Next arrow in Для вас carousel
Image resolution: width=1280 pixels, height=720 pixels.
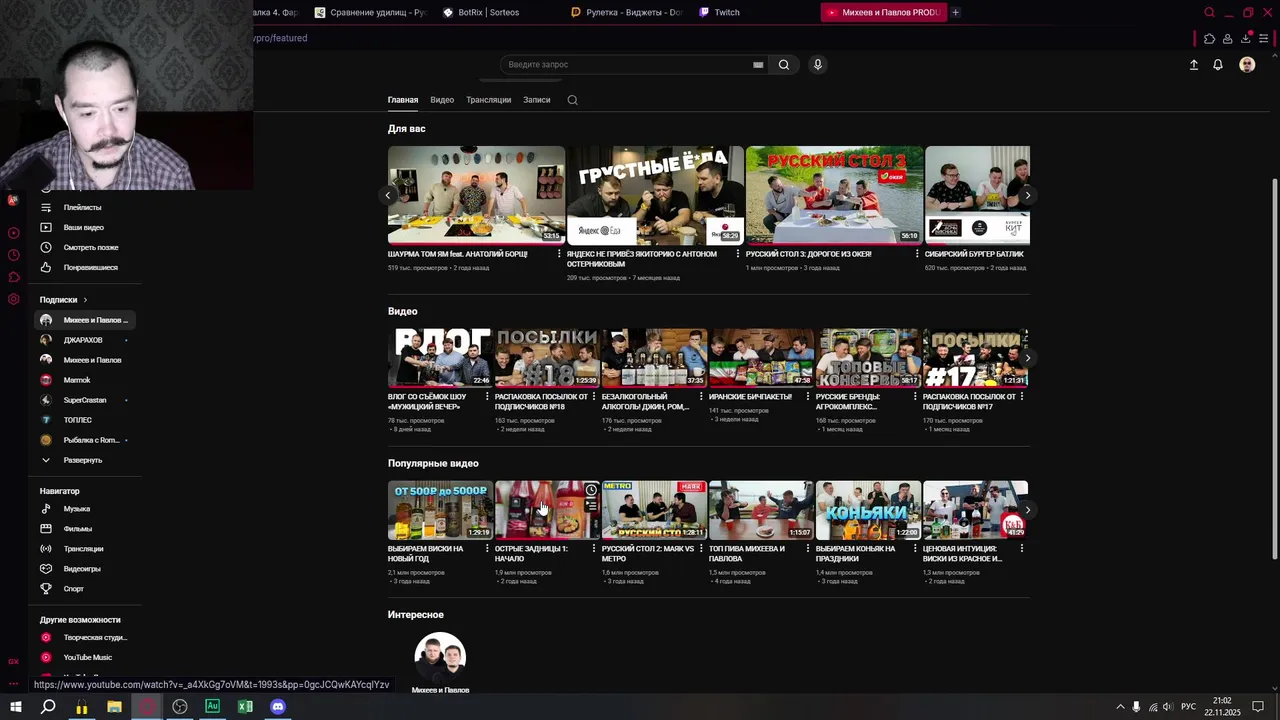1027,195
